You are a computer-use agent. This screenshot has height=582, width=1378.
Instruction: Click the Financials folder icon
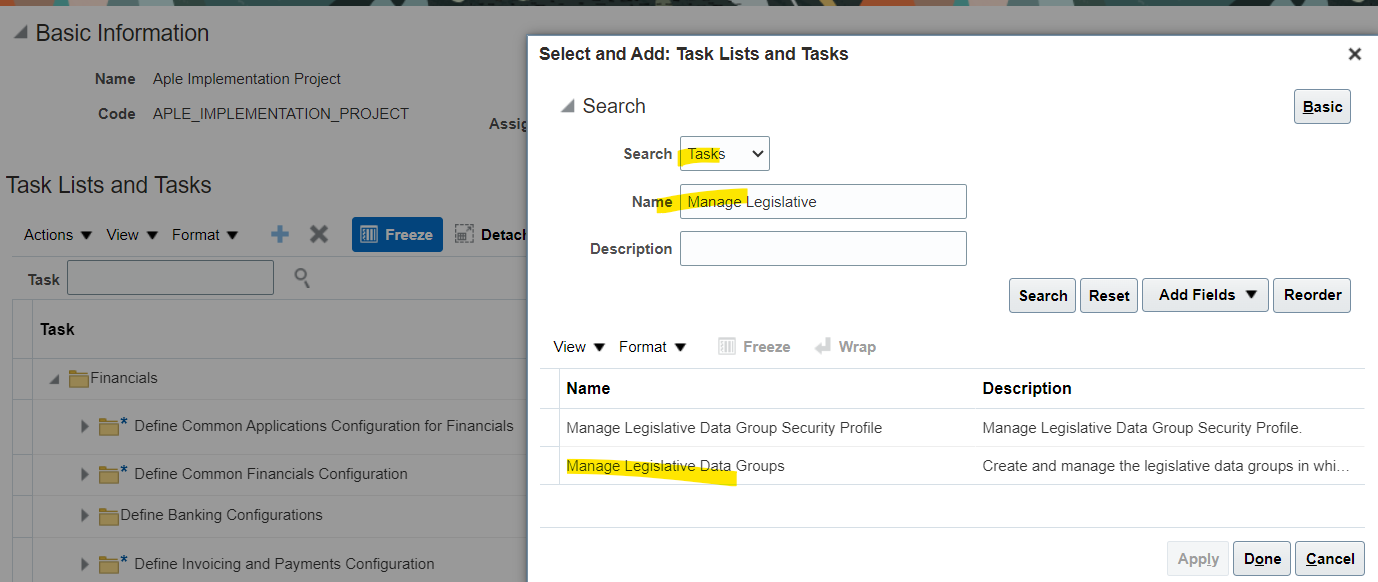(x=78, y=379)
